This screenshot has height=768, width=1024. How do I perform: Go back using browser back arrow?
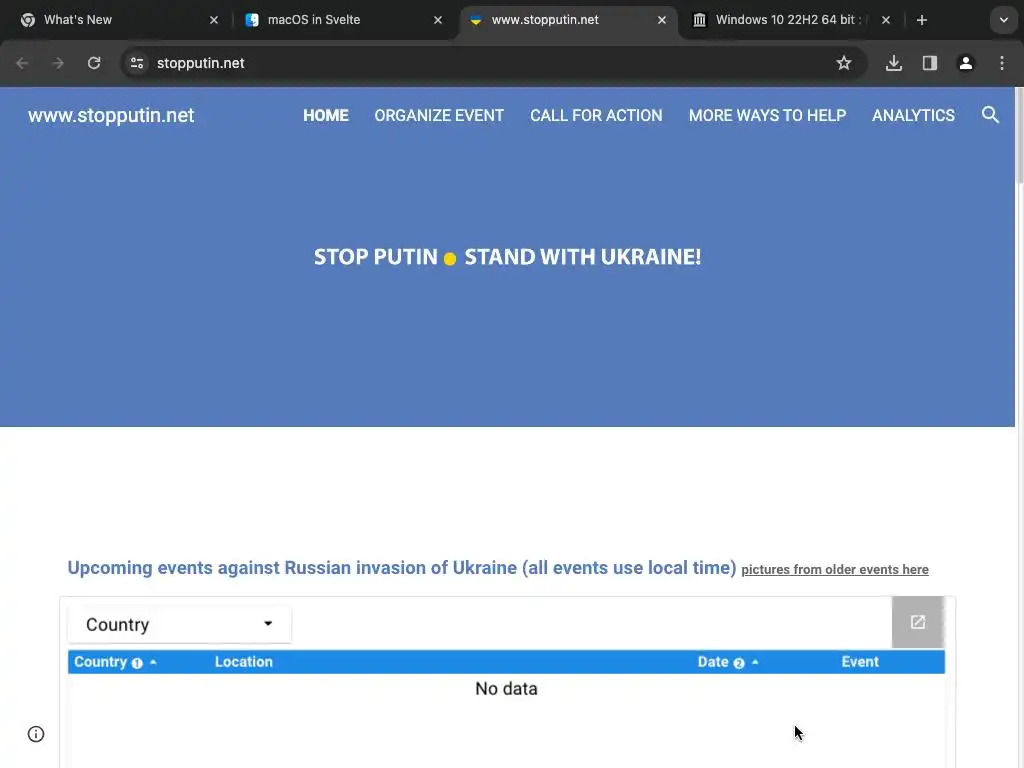[22, 63]
